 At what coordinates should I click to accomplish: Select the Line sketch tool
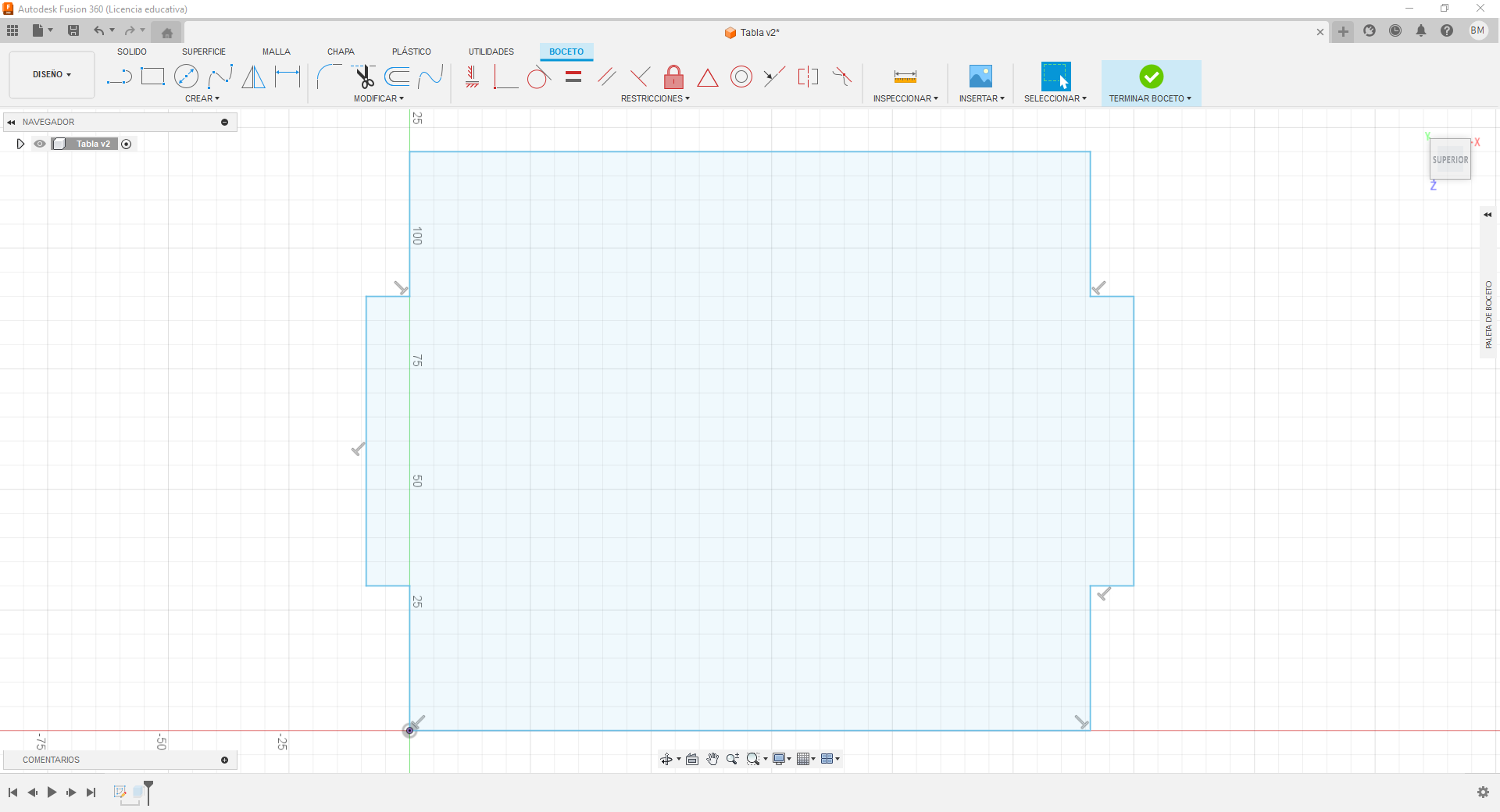pos(119,77)
